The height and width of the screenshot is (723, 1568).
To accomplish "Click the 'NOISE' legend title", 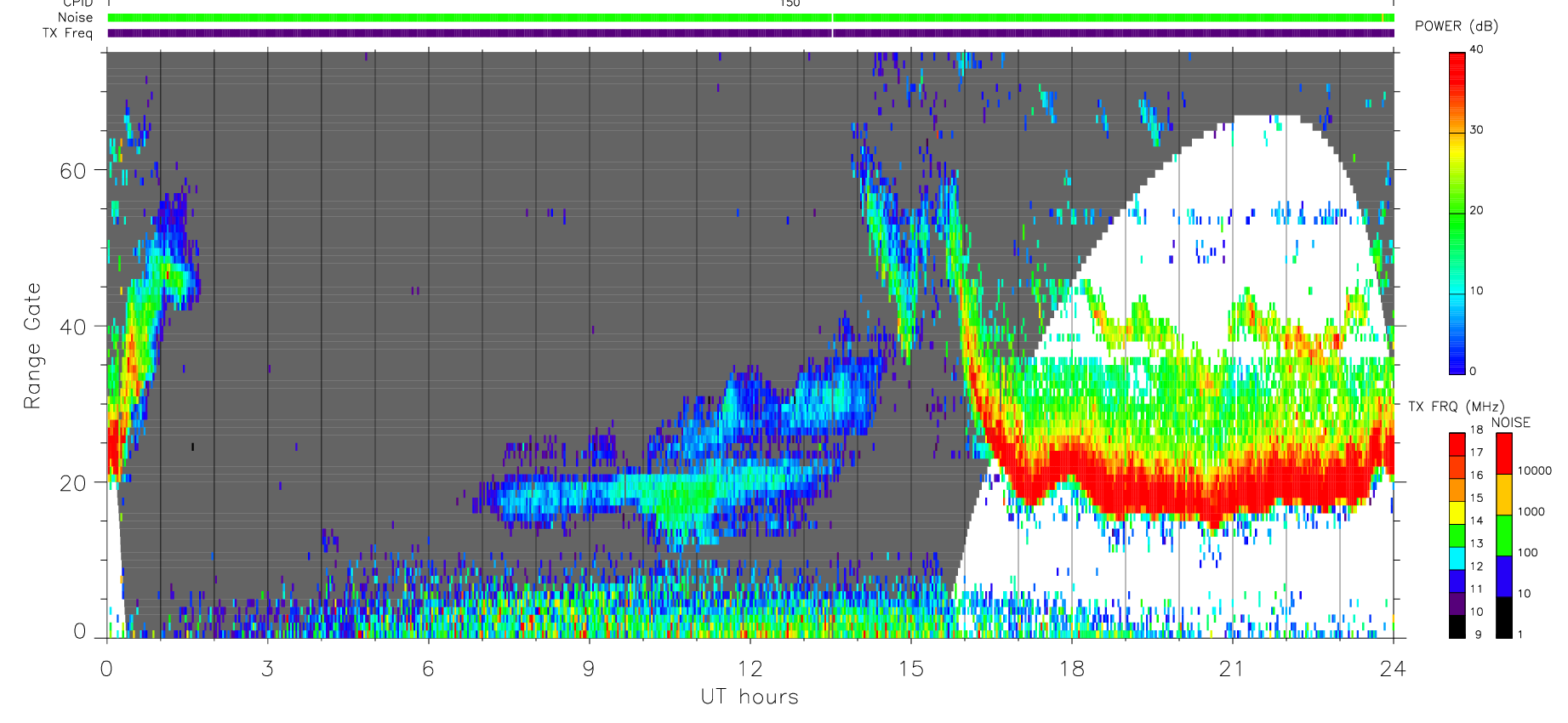I will [1510, 423].
